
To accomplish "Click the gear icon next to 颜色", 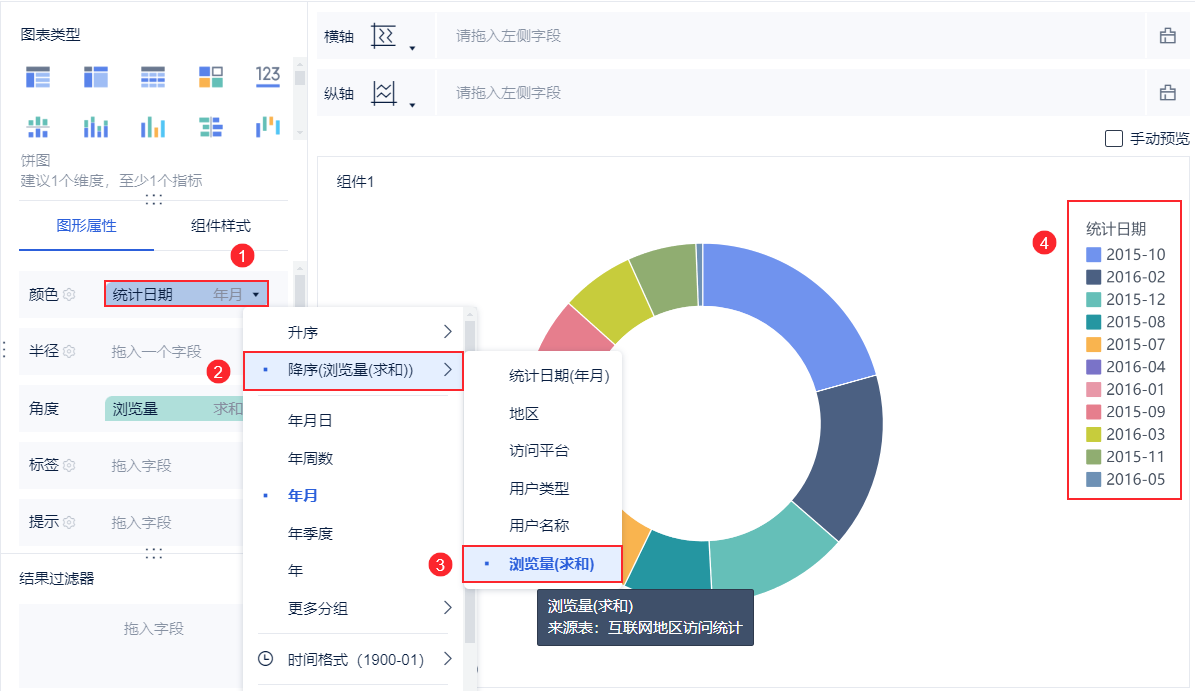I will 69,294.
